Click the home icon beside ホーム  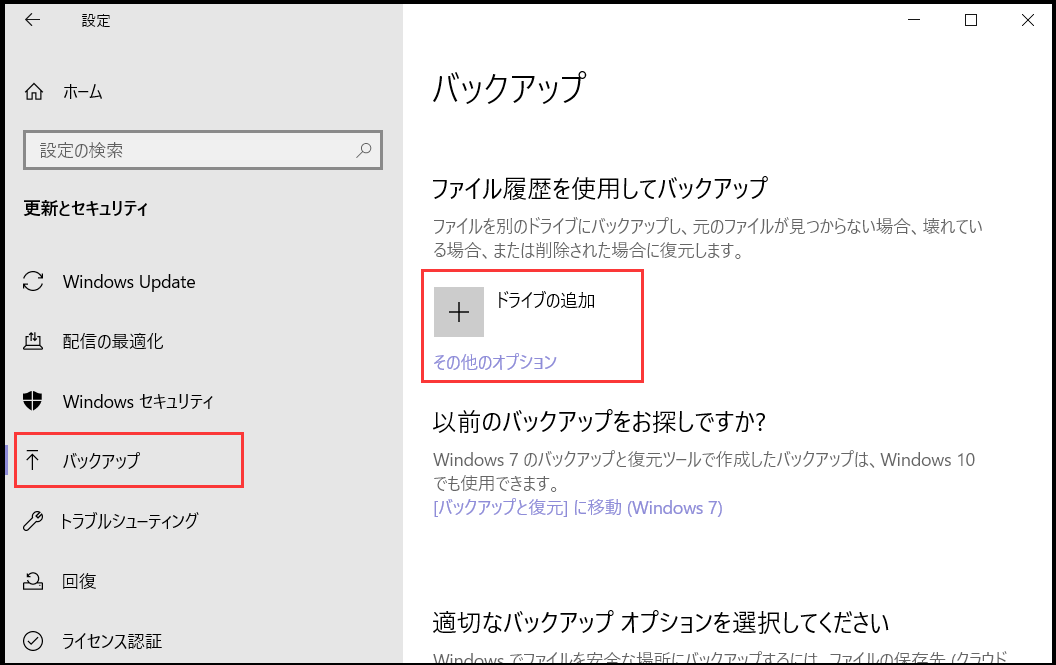click(34, 91)
